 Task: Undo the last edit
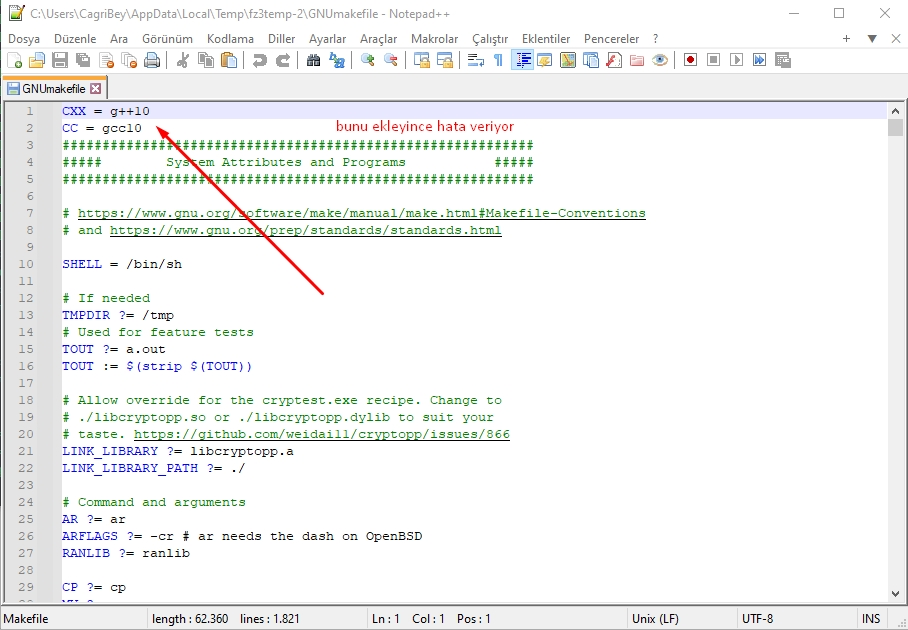259,60
